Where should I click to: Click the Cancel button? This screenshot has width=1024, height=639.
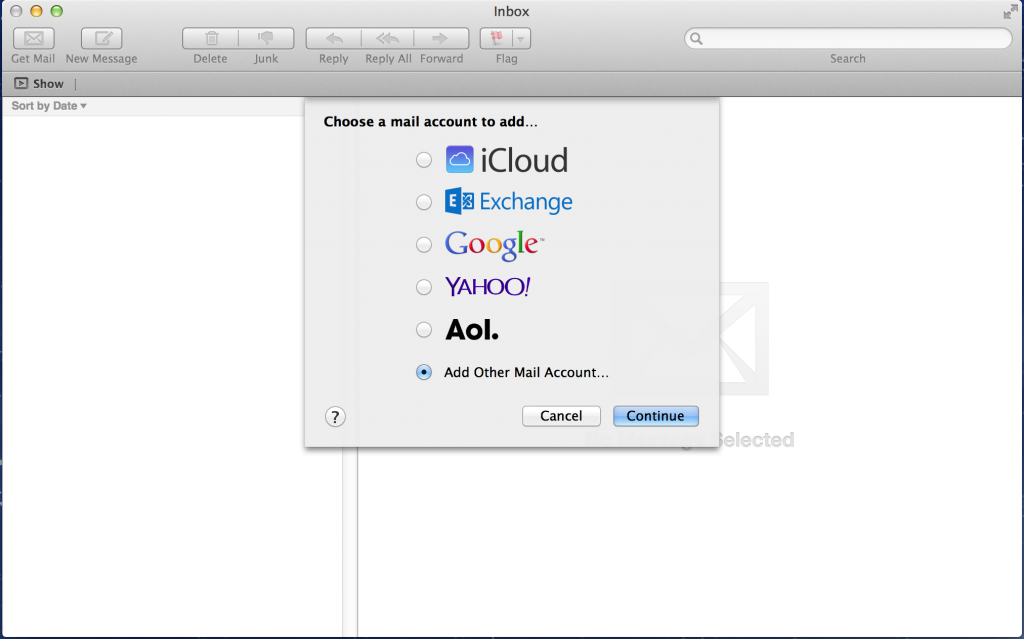click(561, 416)
